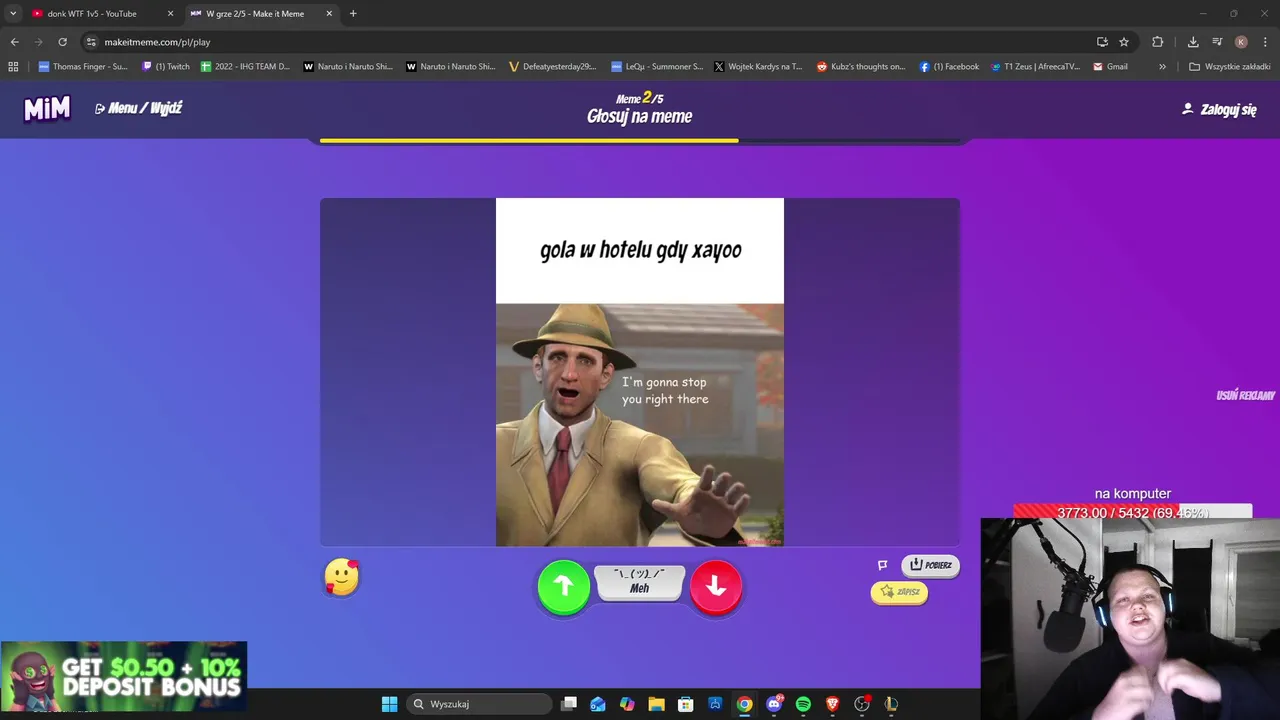Expand hidden bookmarks chevron
The height and width of the screenshot is (720, 1280).
click(x=1162, y=67)
